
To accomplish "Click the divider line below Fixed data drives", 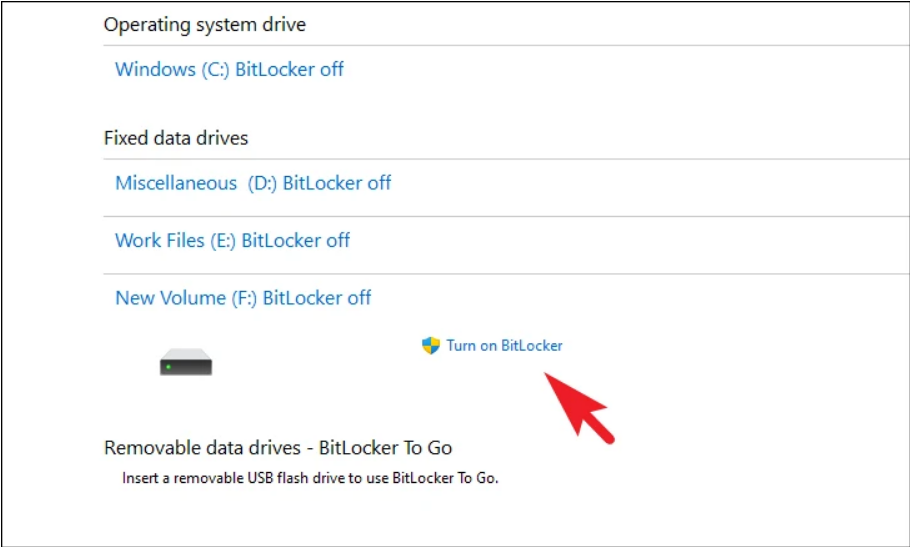I will pos(500,159).
